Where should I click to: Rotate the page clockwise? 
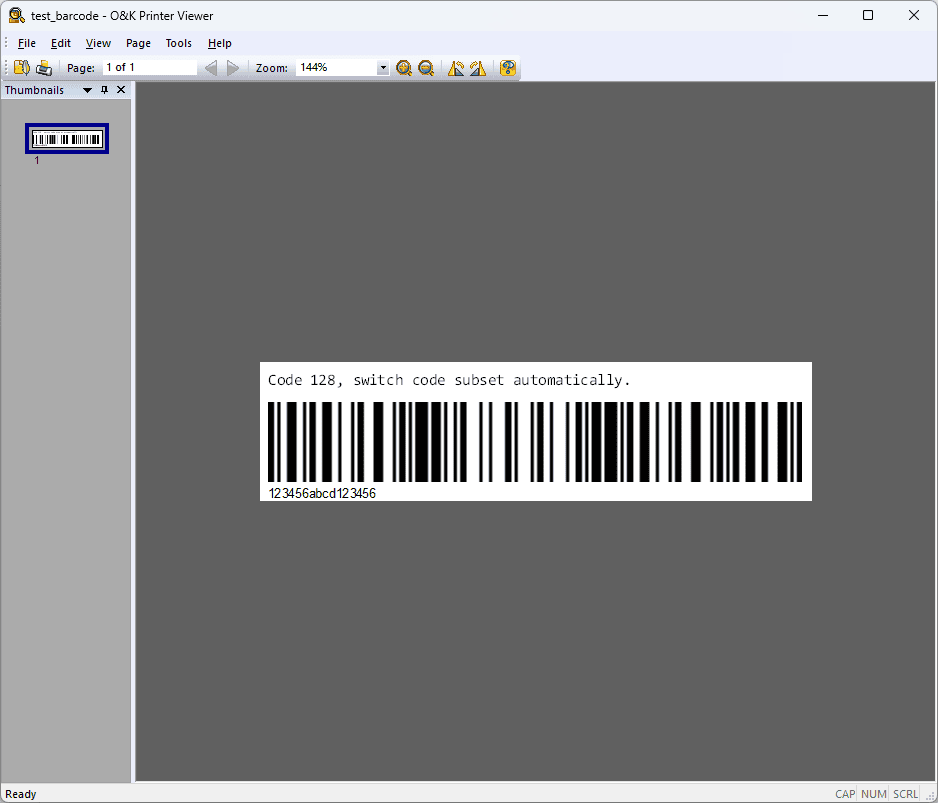click(478, 68)
